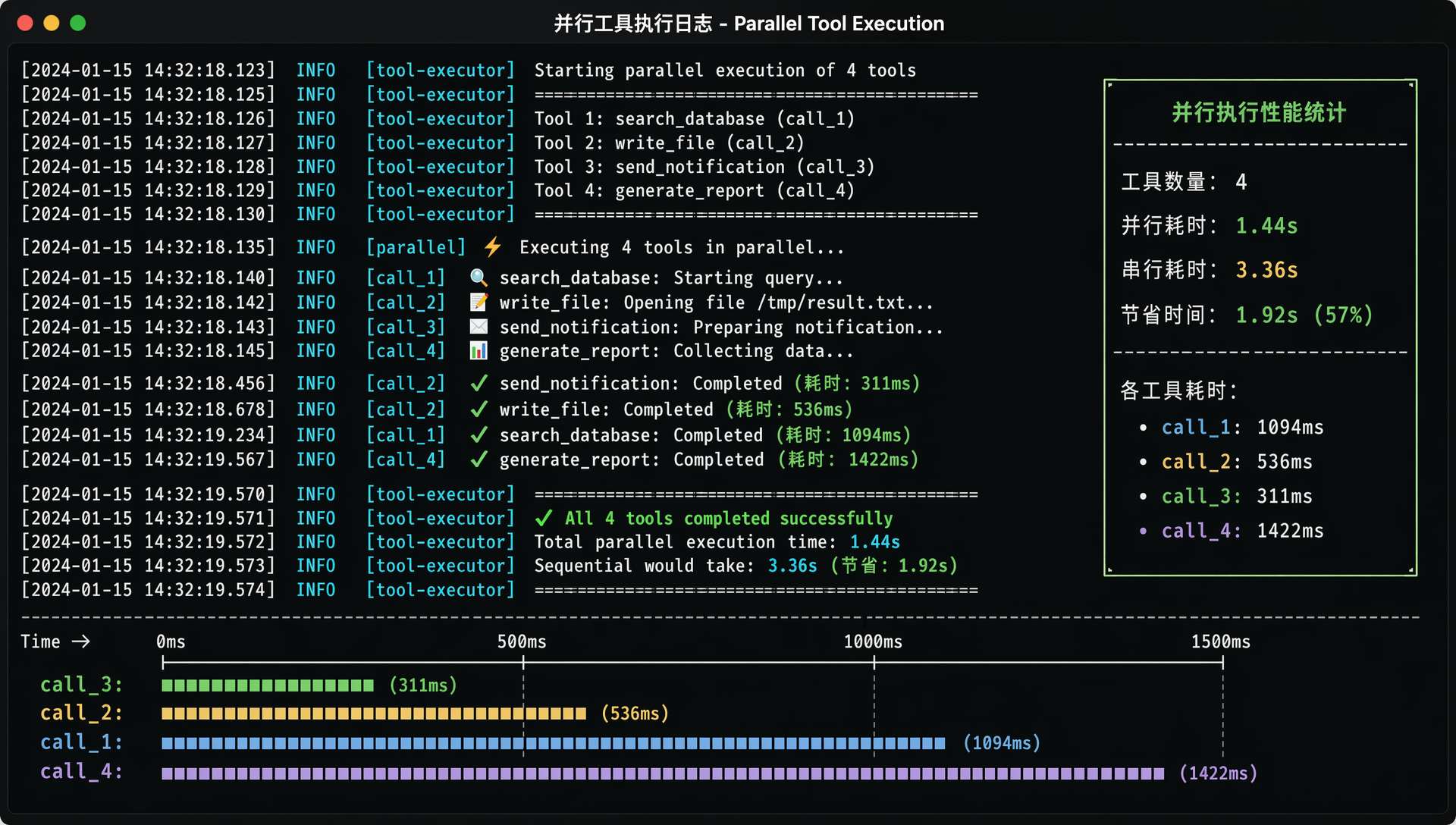Click the bar chart generate_report icon
Image resolution: width=1456 pixels, height=825 pixels.
click(479, 351)
